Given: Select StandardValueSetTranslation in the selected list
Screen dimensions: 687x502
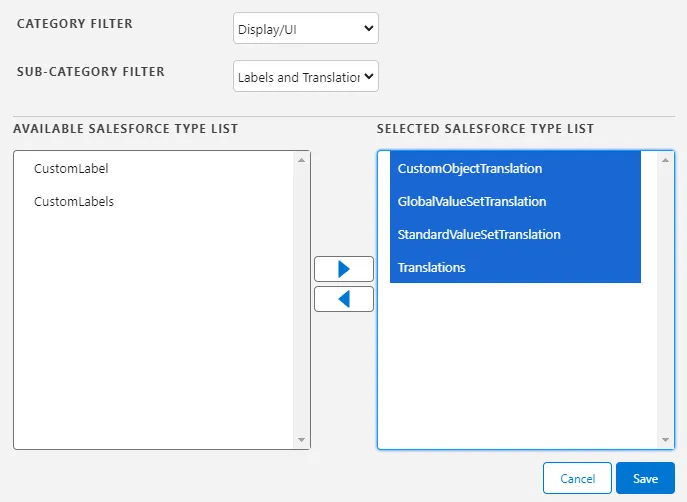Looking at the screenshot, I should pos(515,234).
